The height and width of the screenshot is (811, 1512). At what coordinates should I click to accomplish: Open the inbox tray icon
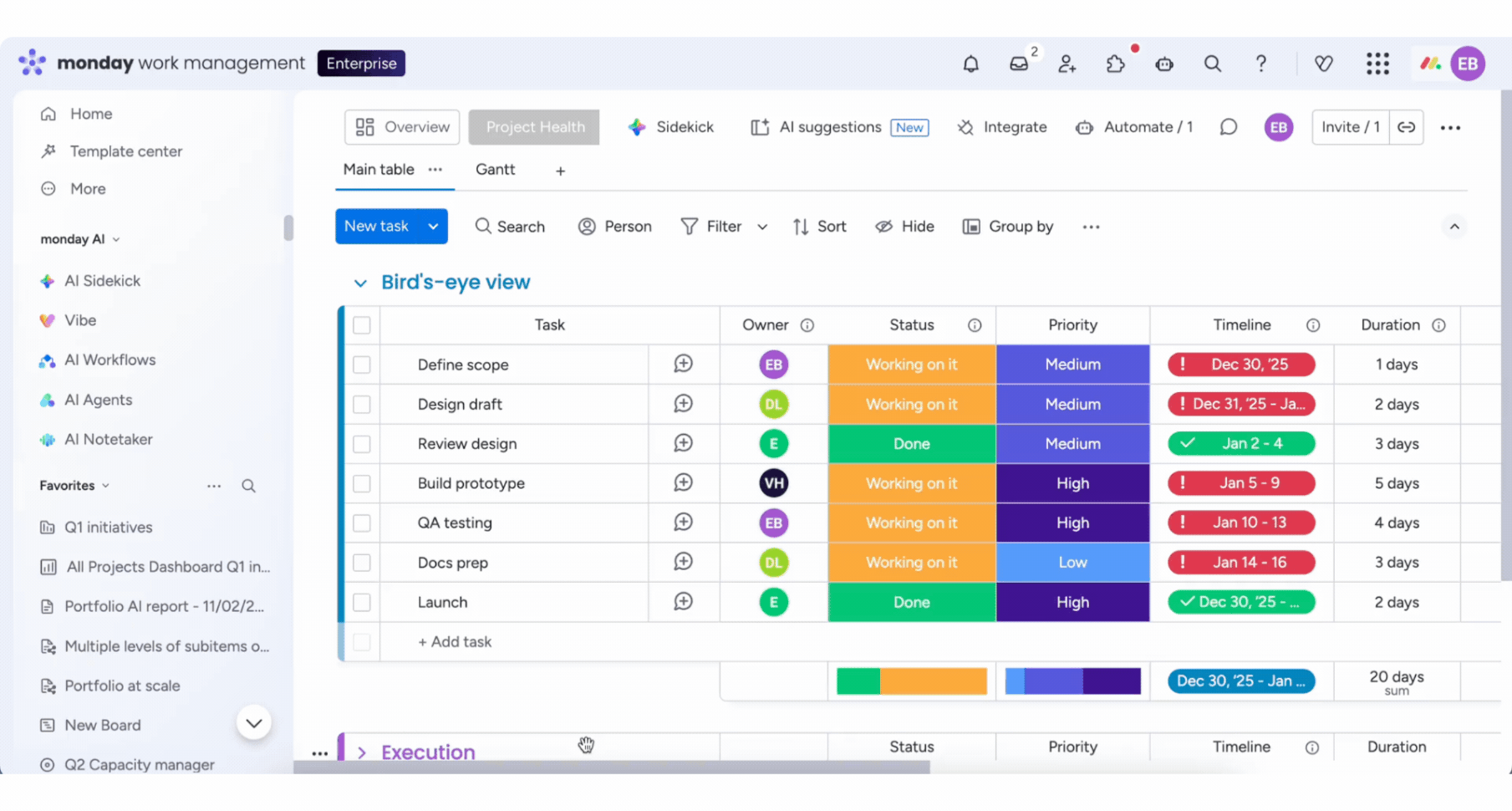coord(1019,64)
